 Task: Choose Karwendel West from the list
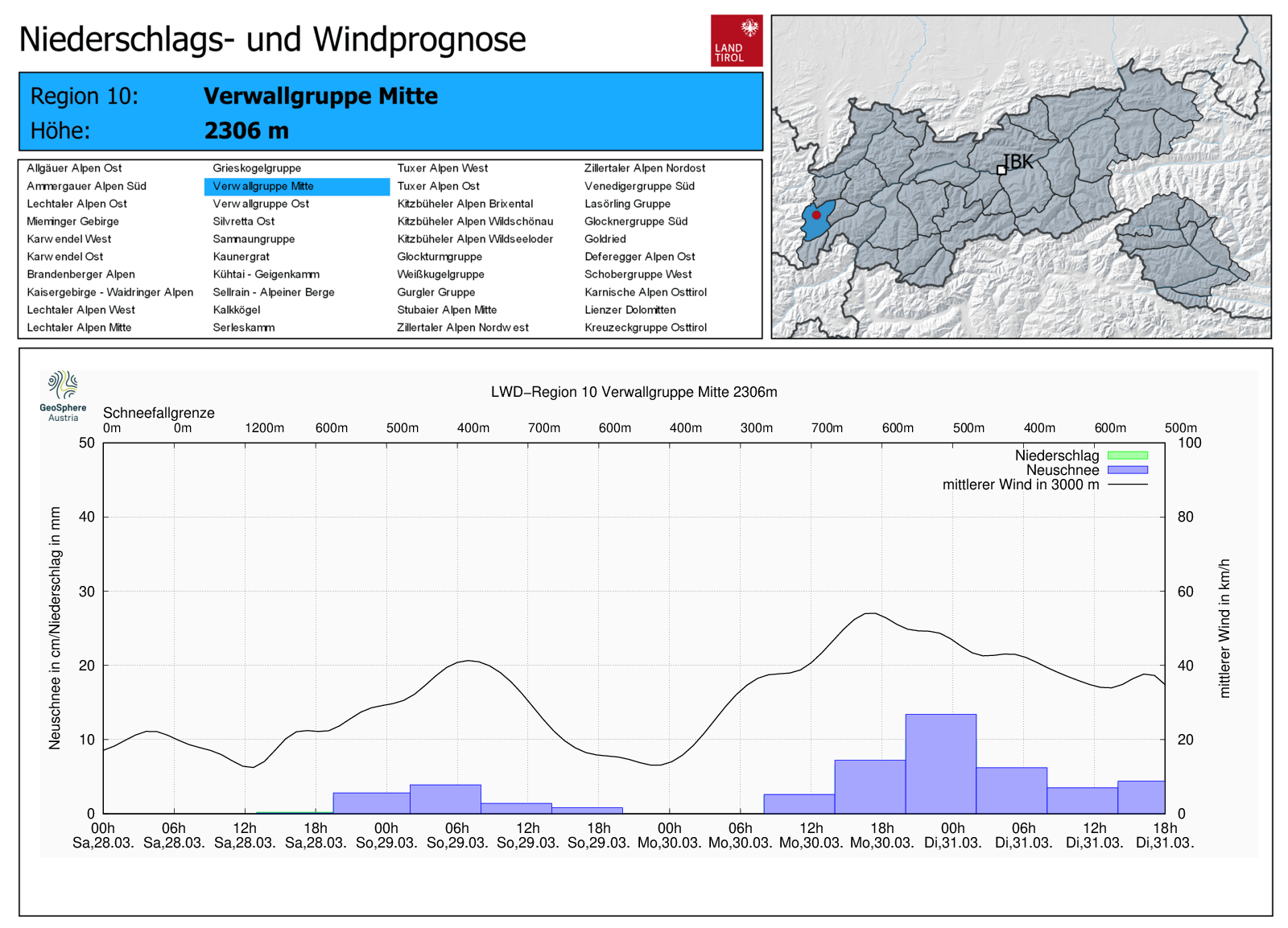pyautogui.click(x=69, y=239)
